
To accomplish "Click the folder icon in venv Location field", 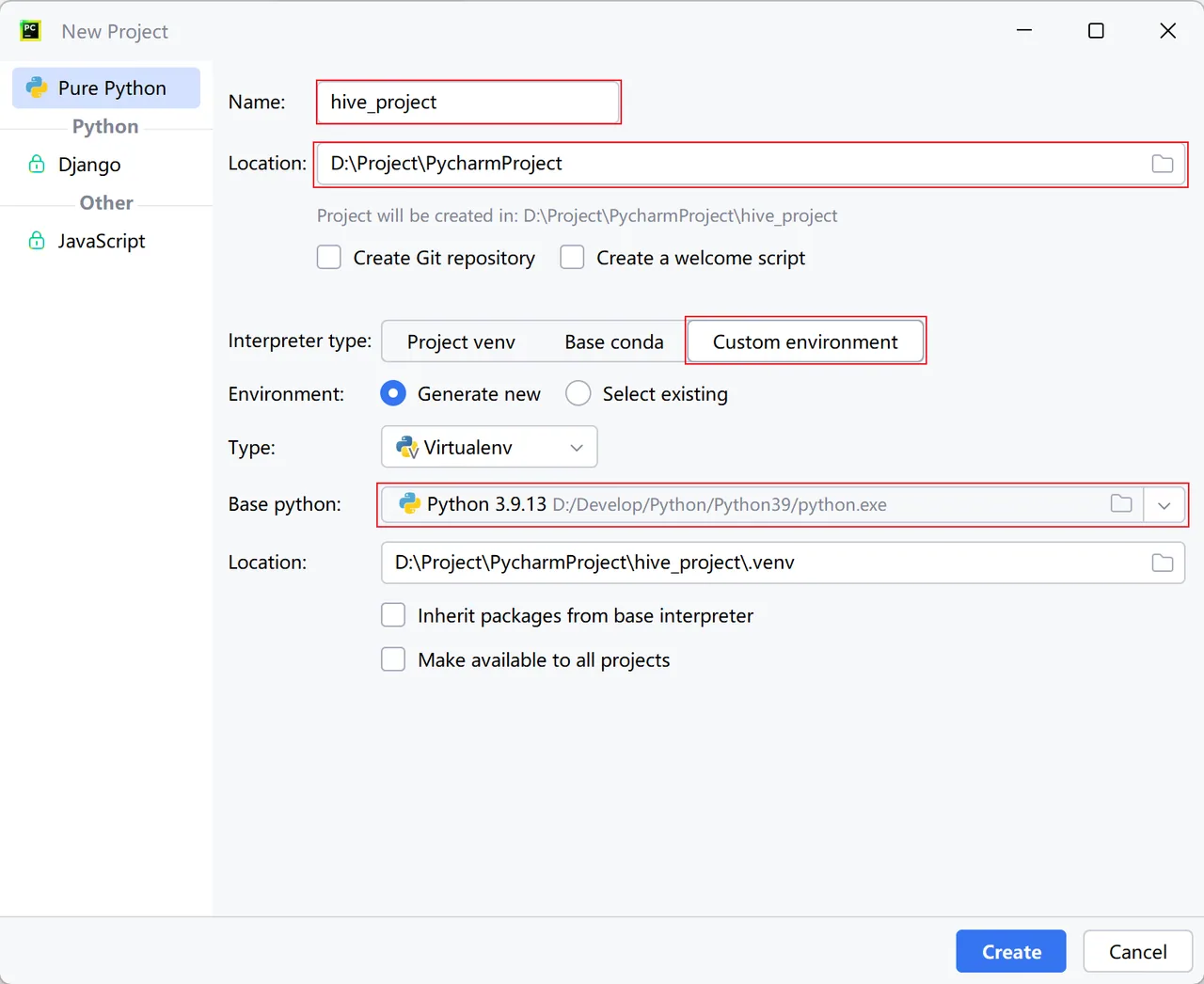I will tap(1163, 563).
